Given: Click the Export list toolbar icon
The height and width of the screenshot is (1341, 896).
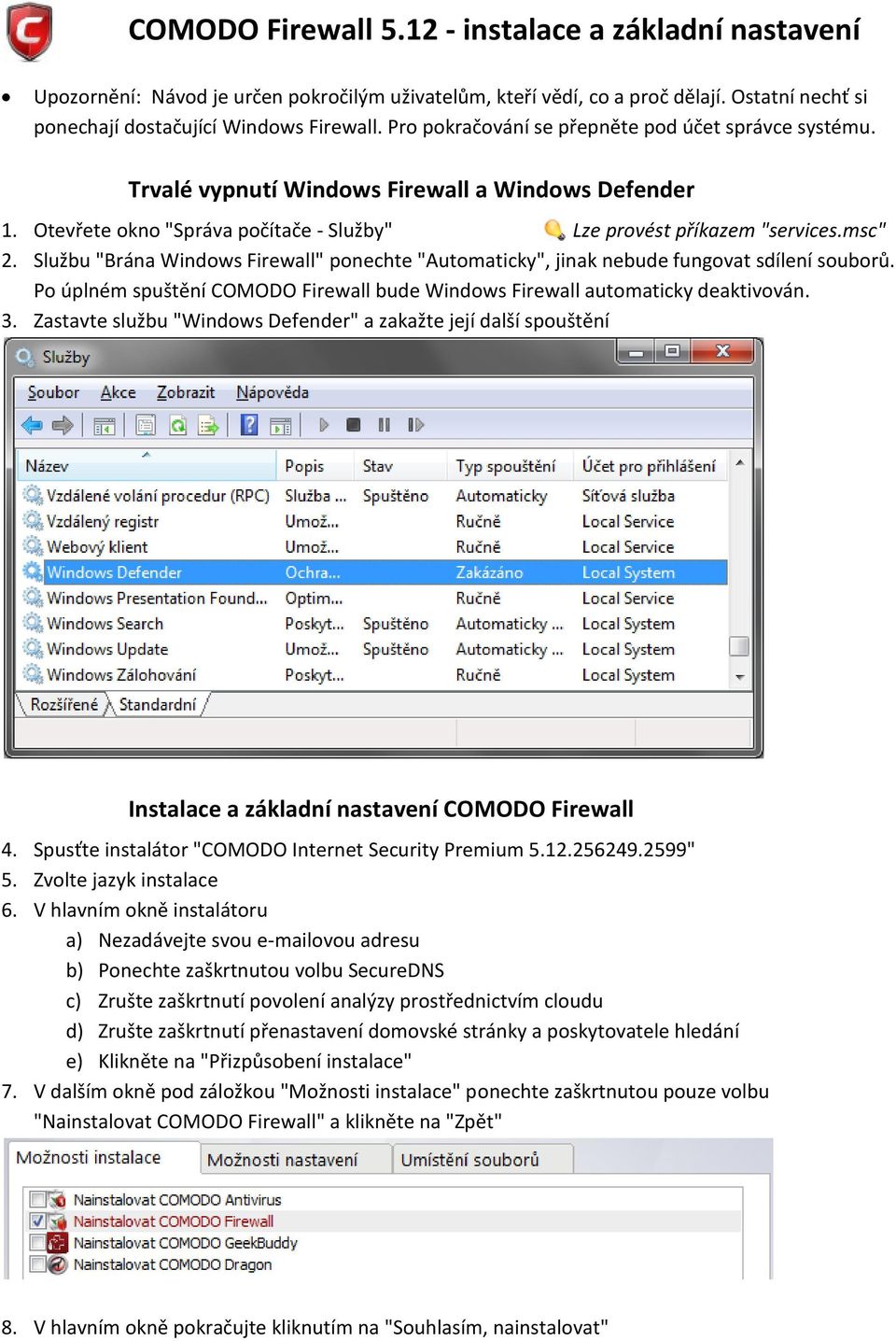Looking at the screenshot, I should (208, 426).
